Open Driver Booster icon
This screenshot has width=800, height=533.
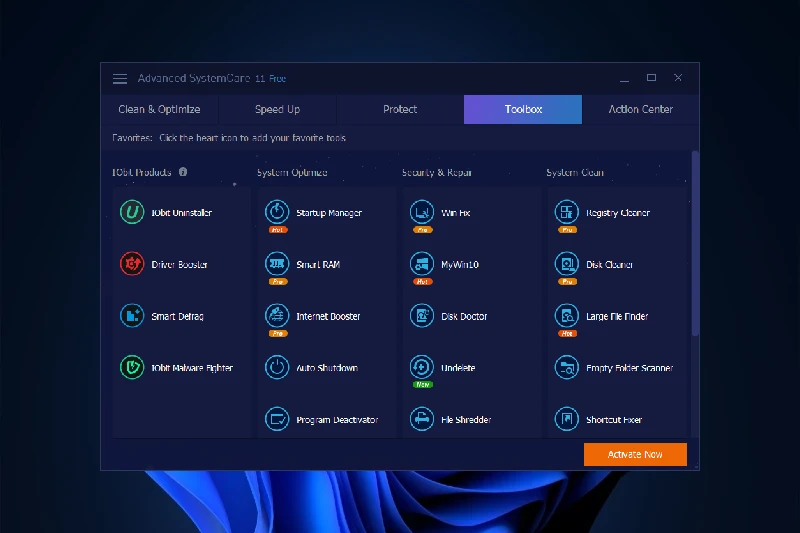point(132,264)
